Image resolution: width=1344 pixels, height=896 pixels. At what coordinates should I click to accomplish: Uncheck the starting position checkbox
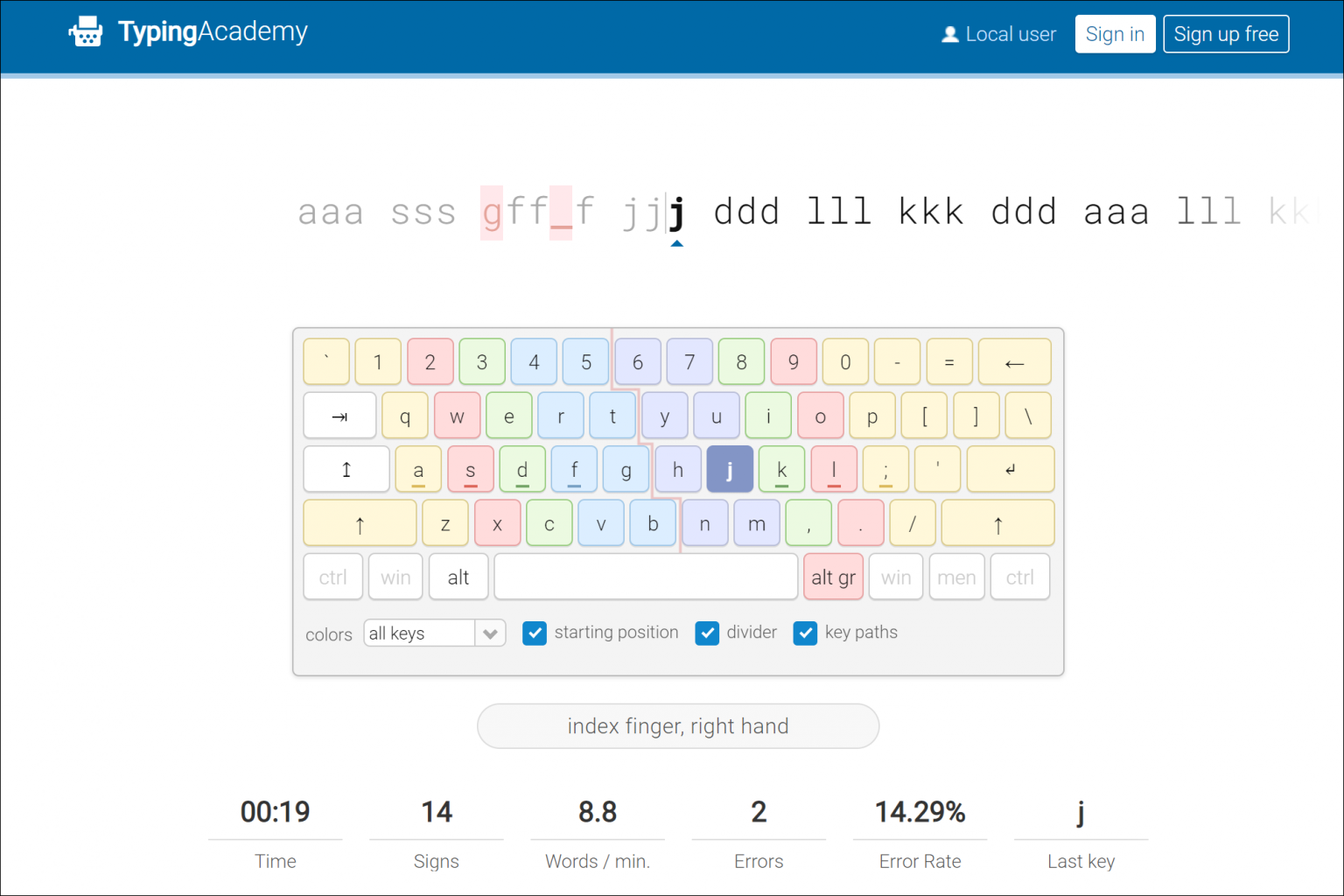[x=534, y=633]
